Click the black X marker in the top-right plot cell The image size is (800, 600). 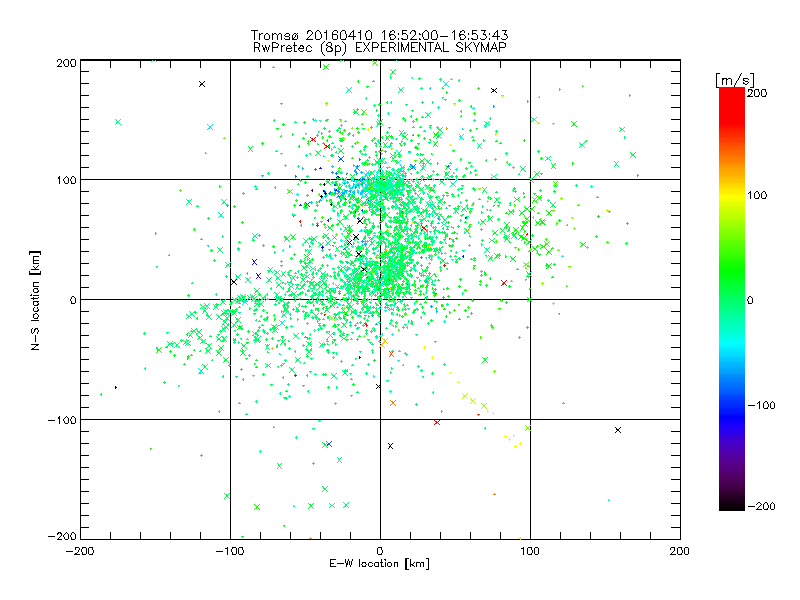[x=494, y=90]
